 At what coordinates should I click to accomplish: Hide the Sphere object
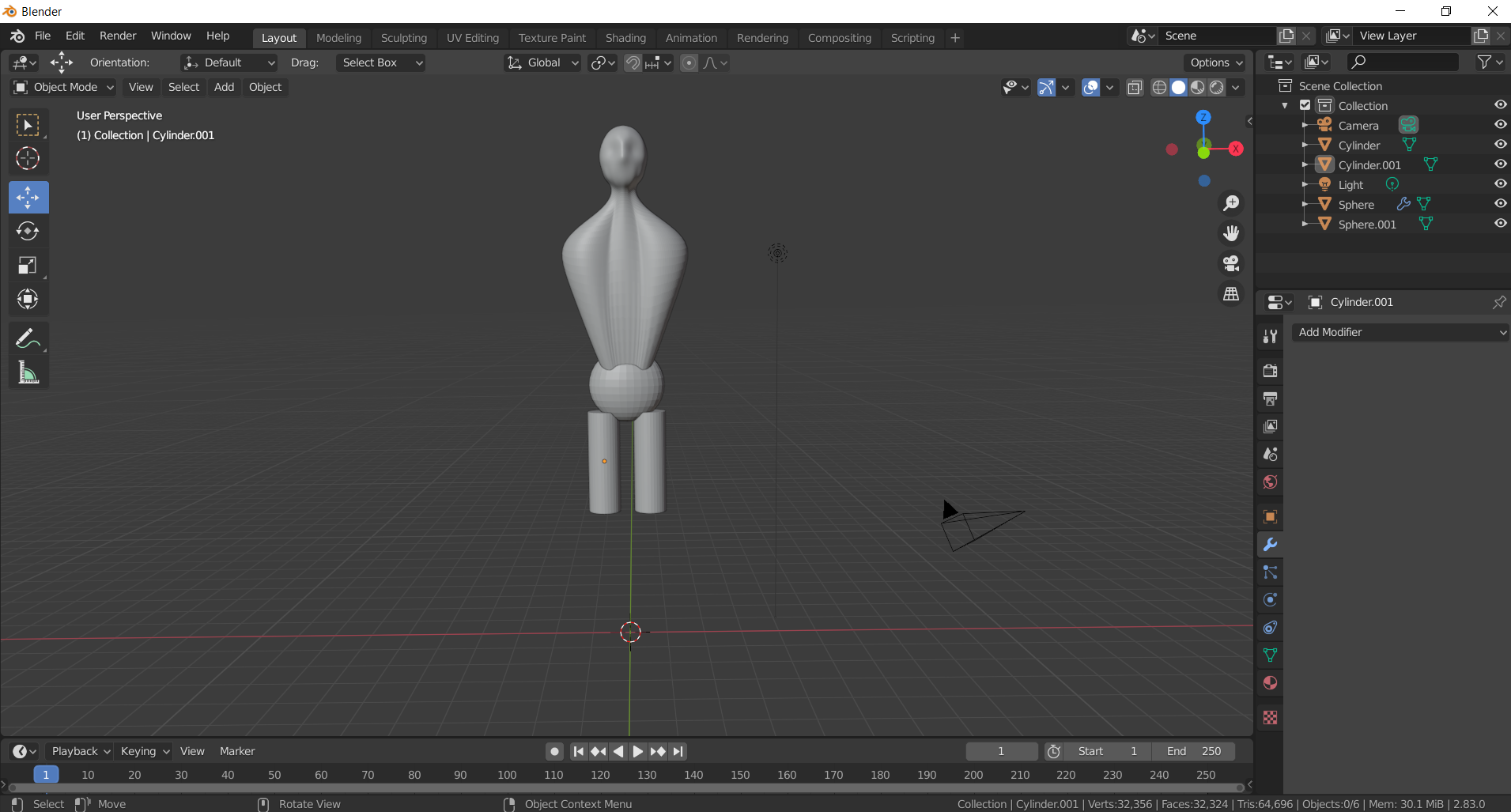coord(1500,204)
